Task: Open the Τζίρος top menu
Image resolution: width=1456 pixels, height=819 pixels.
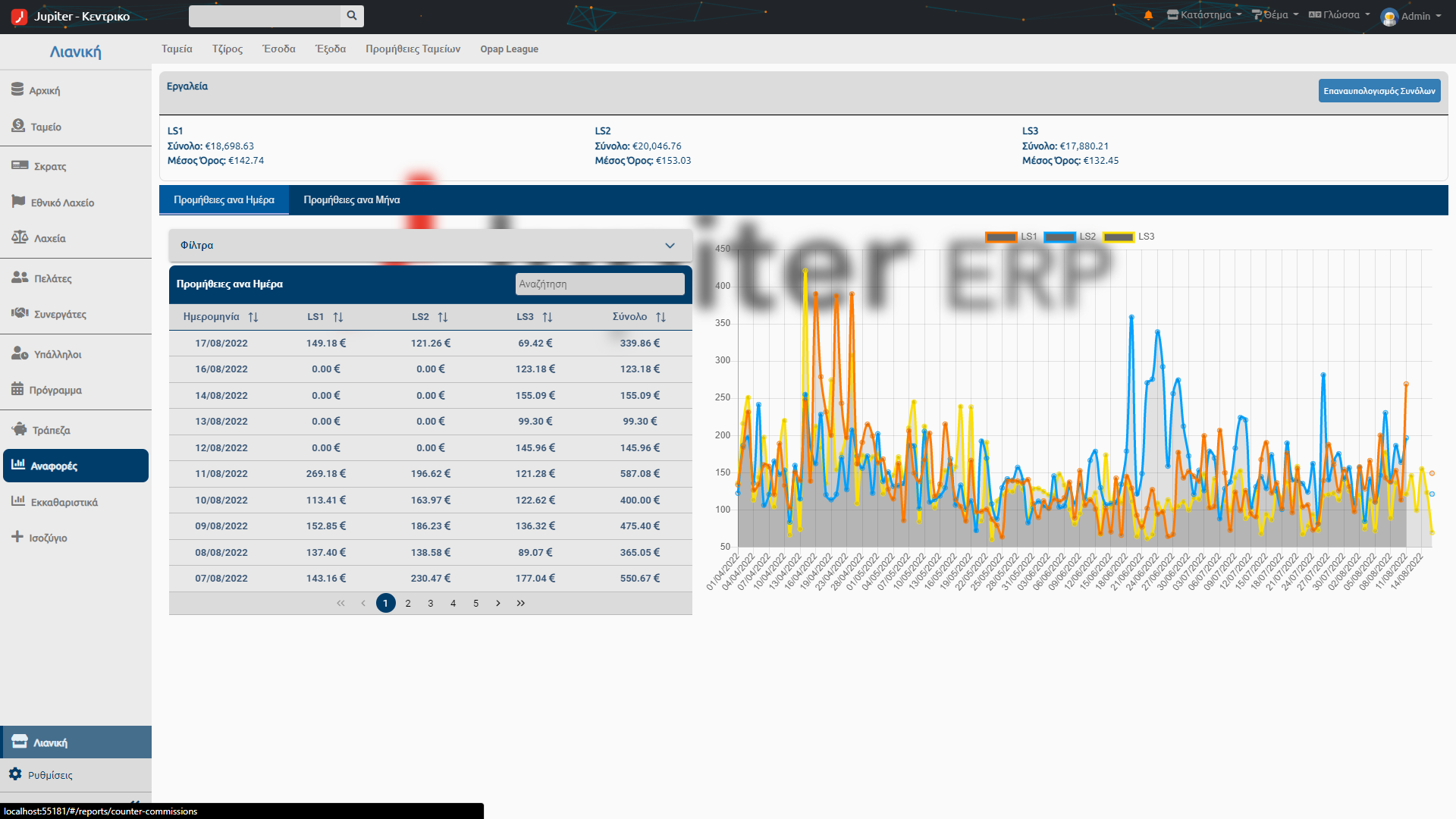Action: pyautogui.click(x=227, y=49)
